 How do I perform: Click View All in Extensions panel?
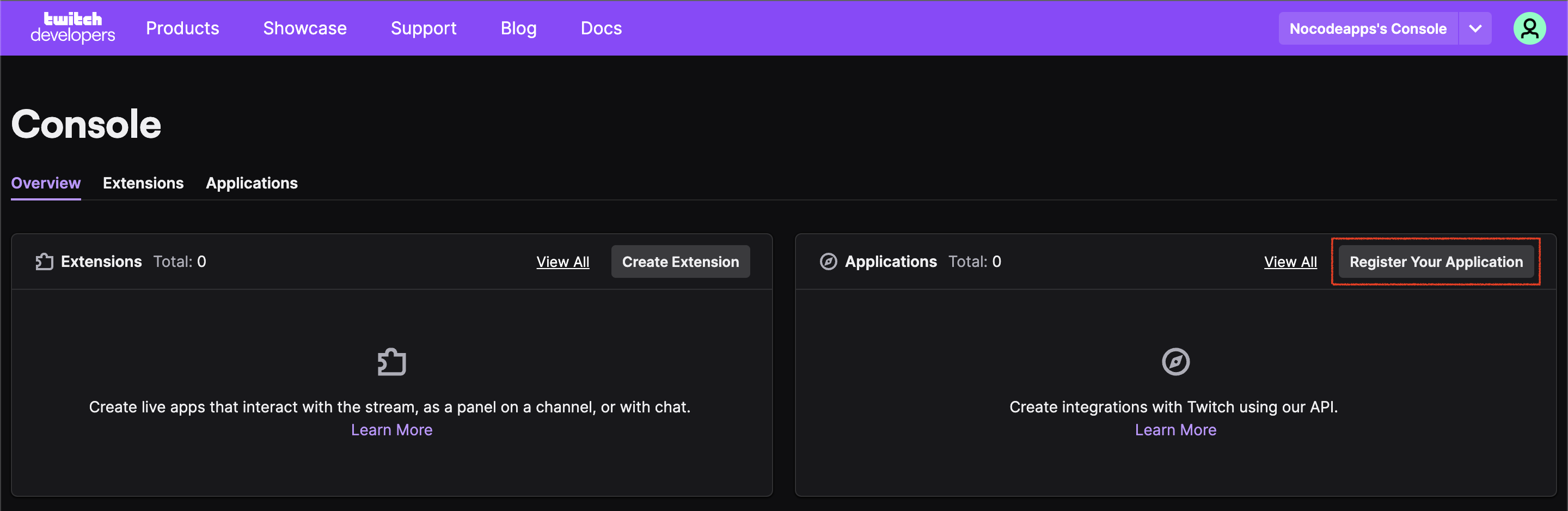click(x=562, y=262)
